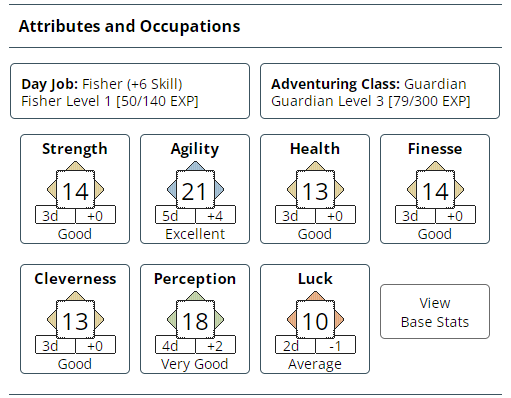Click Agility's +4 modifier box
This screenshot has height=398, width=511.
tap(215, 215)
